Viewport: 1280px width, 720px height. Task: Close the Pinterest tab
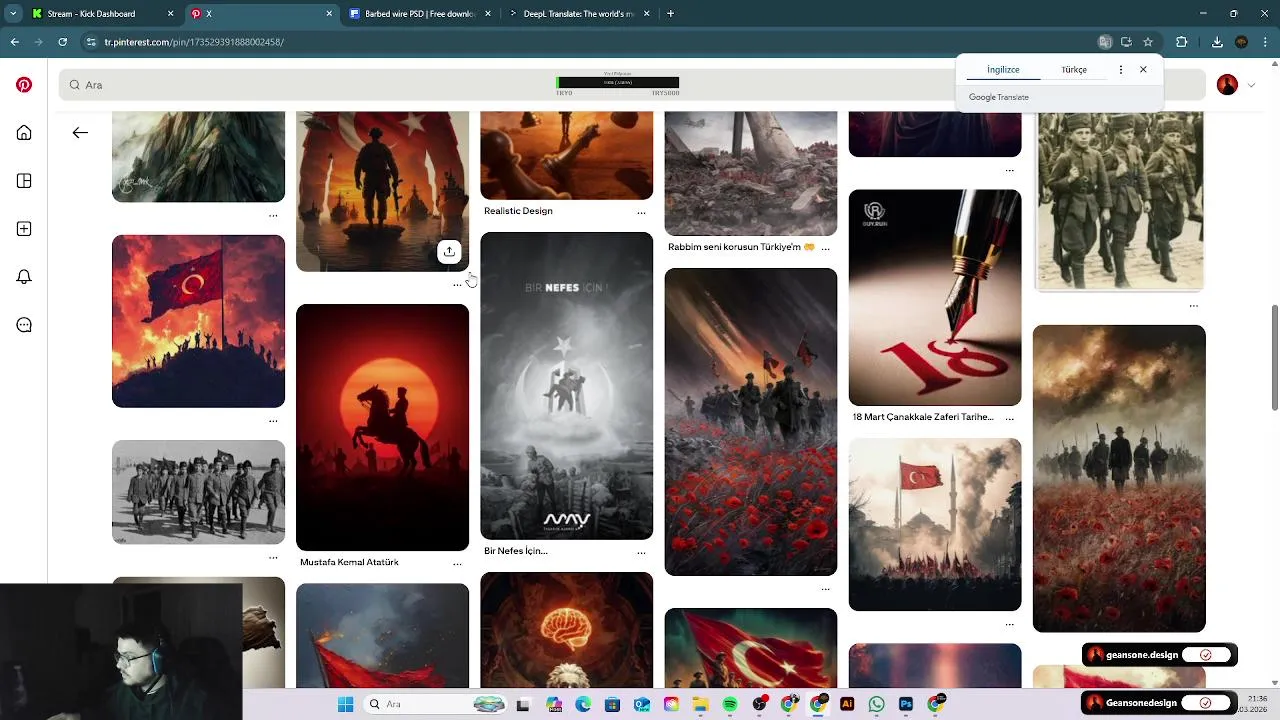coord(329,14)
